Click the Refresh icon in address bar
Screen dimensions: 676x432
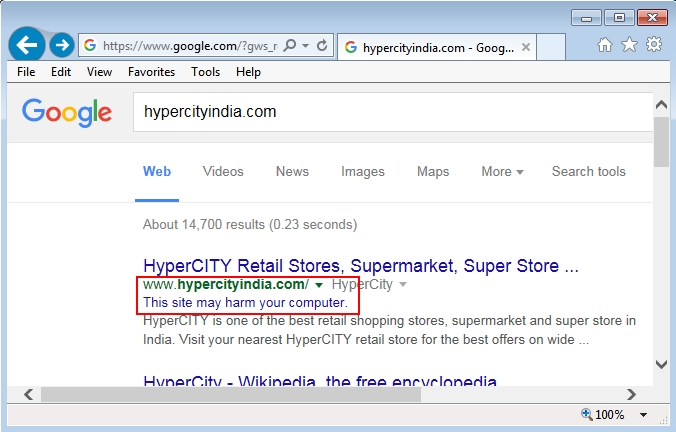[323, 45]
